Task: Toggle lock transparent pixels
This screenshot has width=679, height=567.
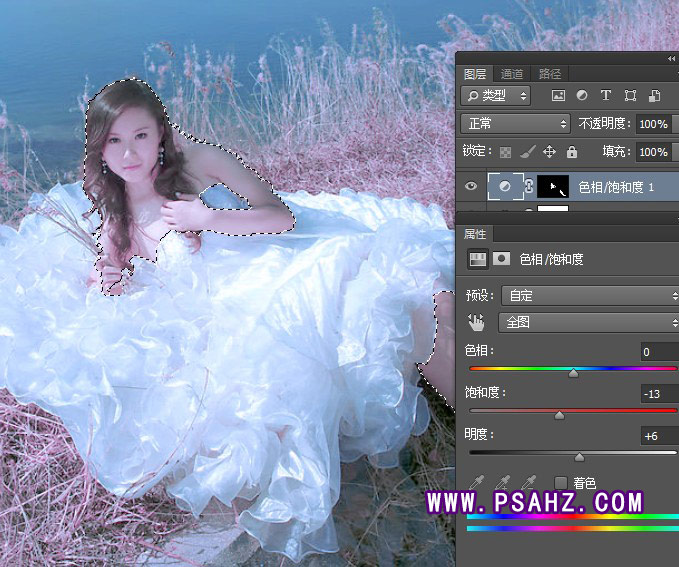Action: click(x=505, y=152)
